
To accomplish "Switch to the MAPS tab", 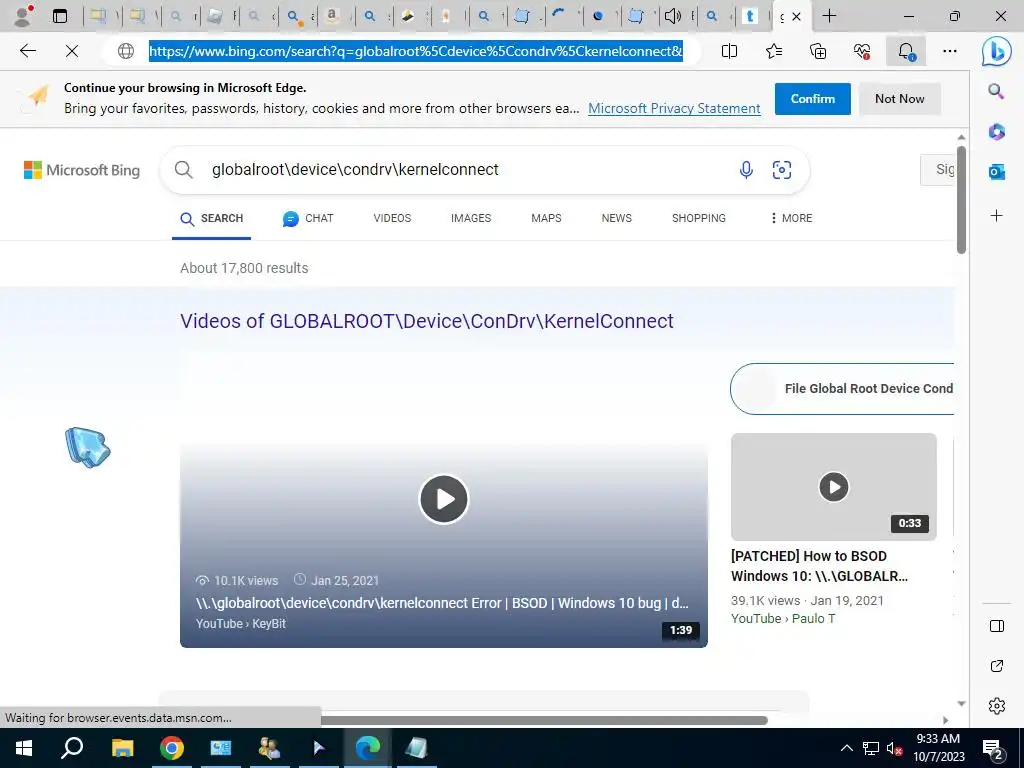I will (546, 218).
